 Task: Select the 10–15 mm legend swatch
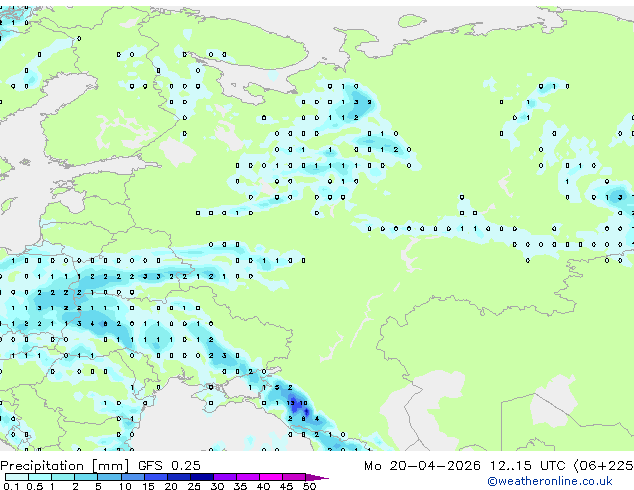pyautogui.click(x=132, y=477)
